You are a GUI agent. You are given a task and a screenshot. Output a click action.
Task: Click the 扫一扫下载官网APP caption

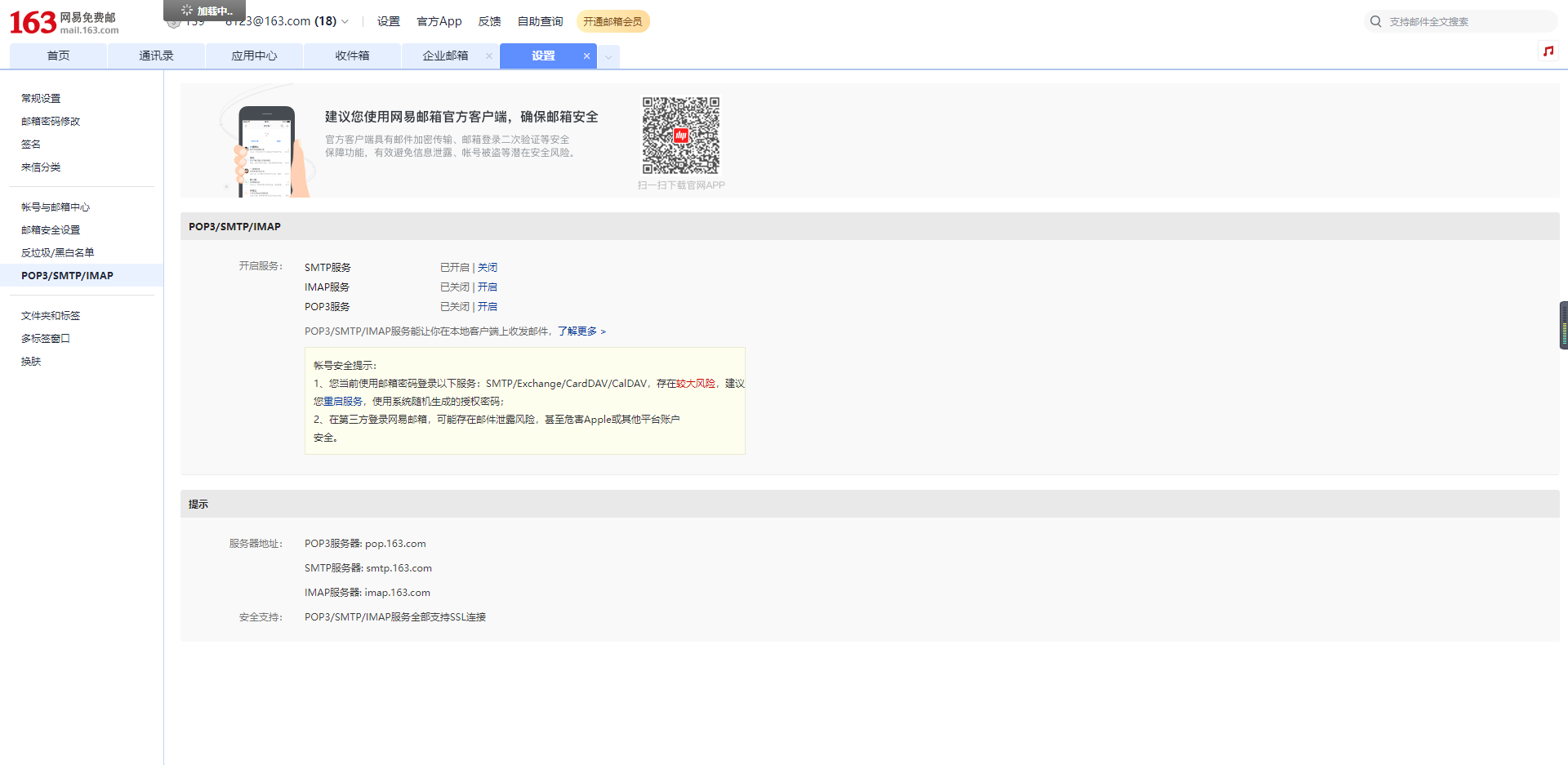pos(681,185)
